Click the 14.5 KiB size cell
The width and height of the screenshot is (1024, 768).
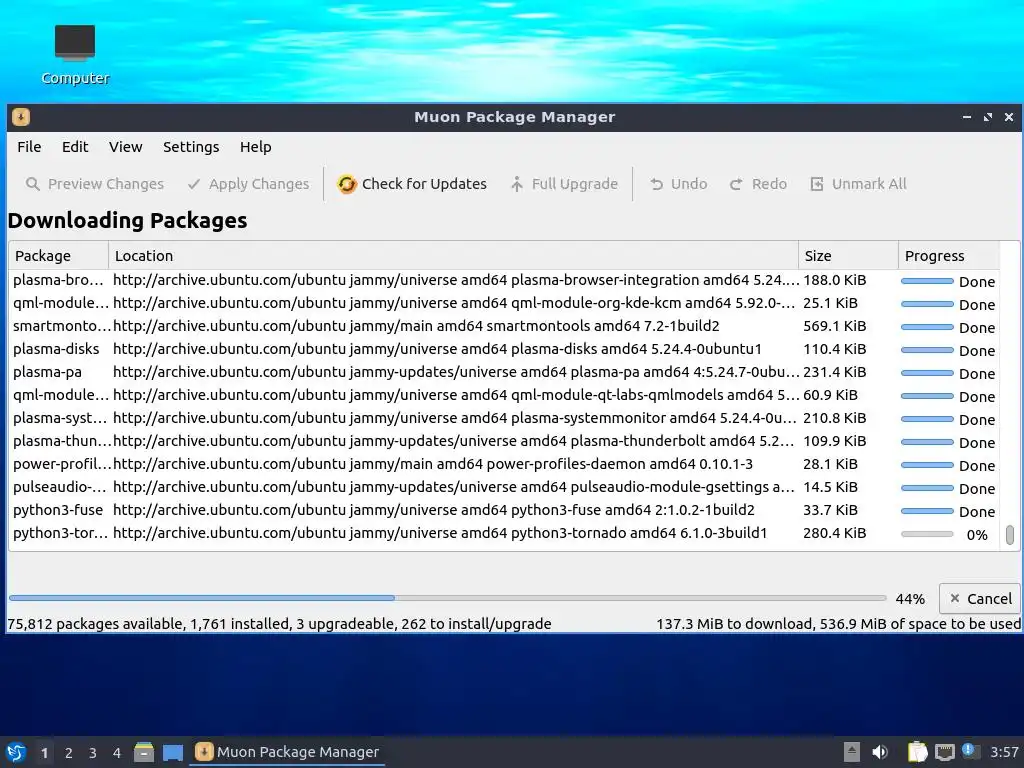pos(830,487)
